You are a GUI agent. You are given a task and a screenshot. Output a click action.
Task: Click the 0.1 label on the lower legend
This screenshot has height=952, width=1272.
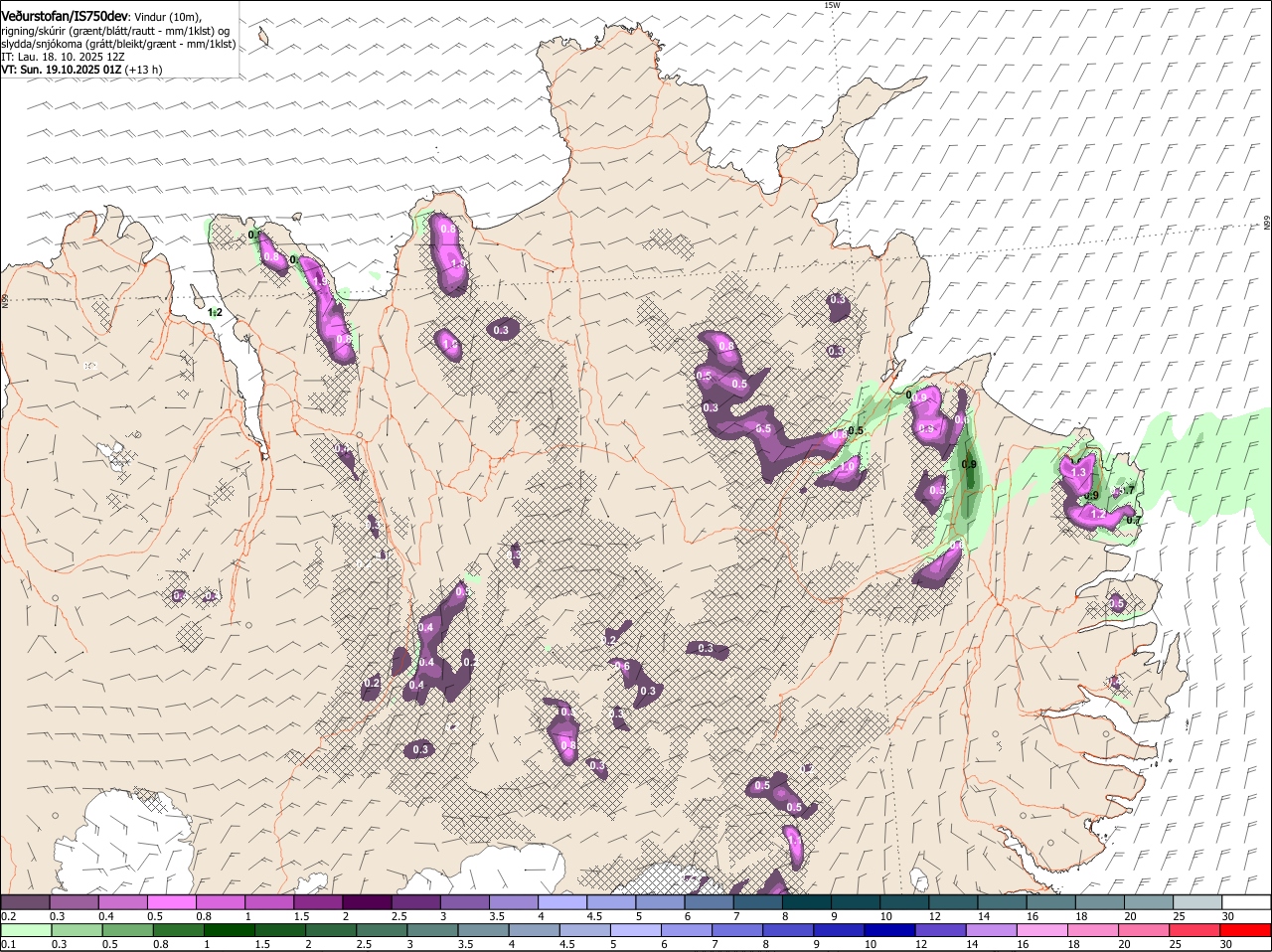pyautogui.click(x=9, y=944)
